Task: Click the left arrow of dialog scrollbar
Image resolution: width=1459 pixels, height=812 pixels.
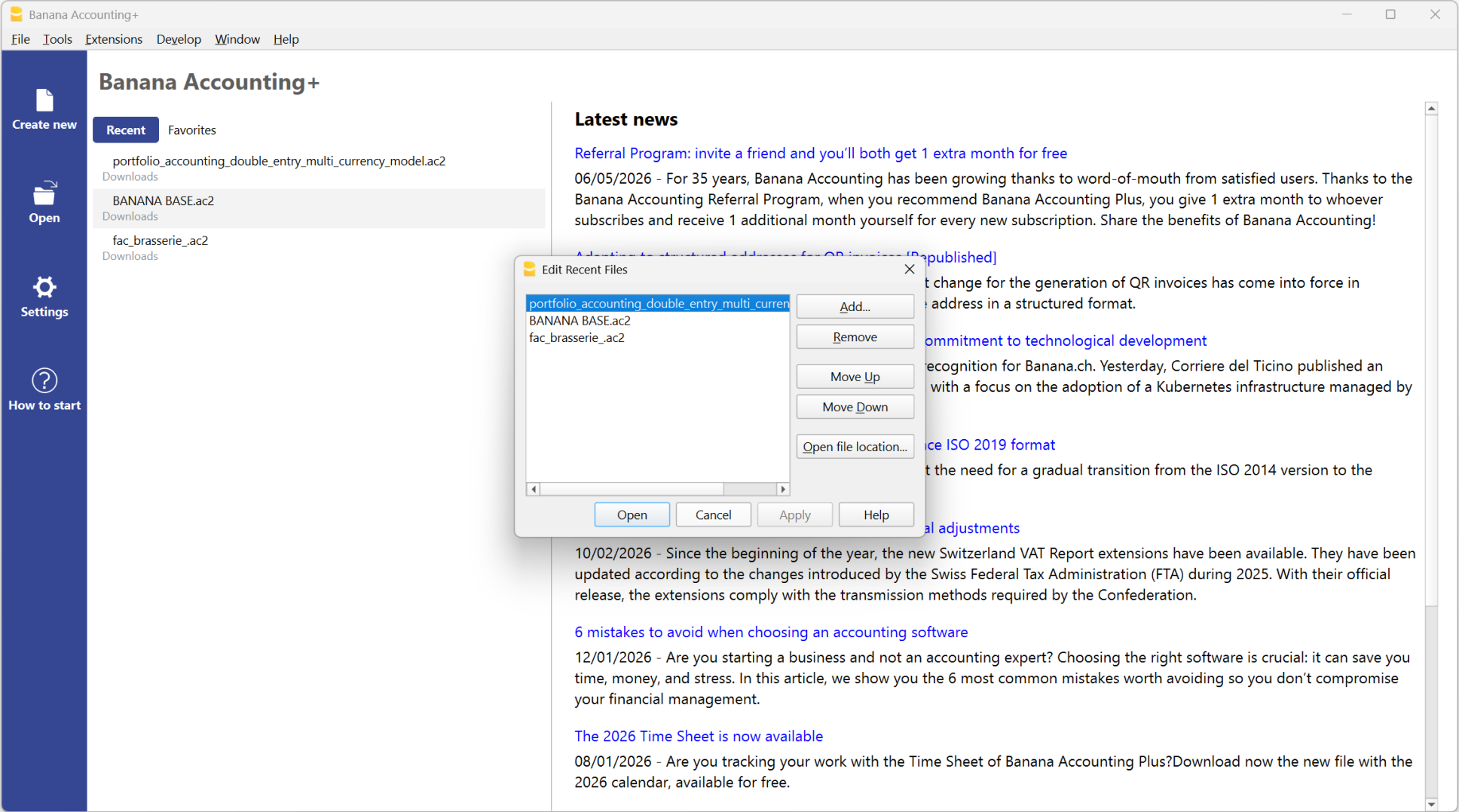Action: [x=534, y=489]
